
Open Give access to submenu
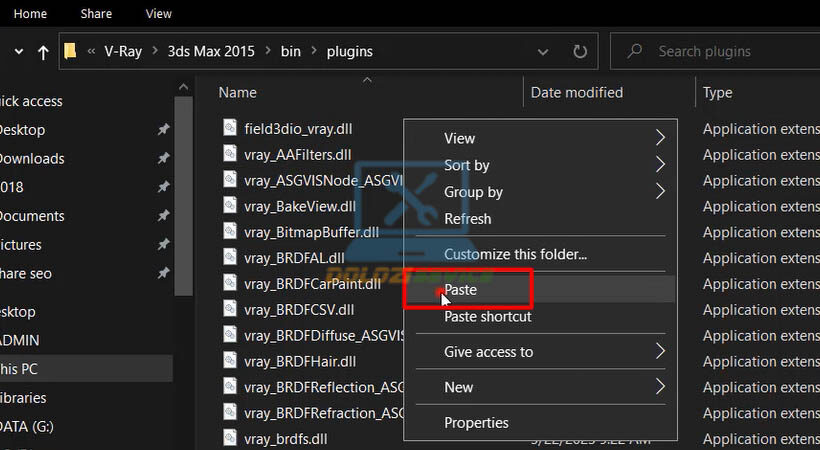click(x=540, y=352)
